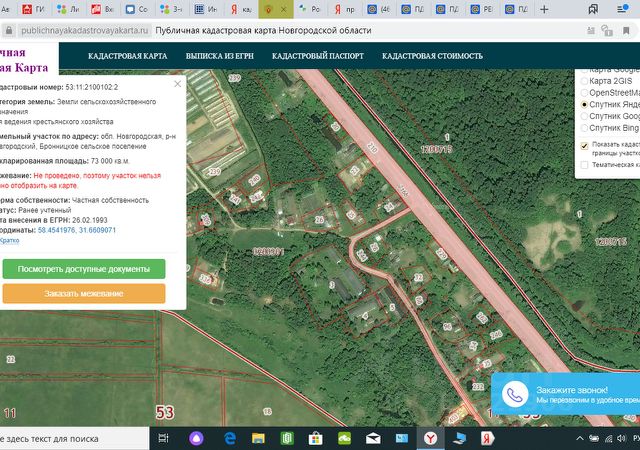Click quarter label 0200301 on map
This screenshot has width=640, height=450.
pyautogui.click(x=268, y=252)
